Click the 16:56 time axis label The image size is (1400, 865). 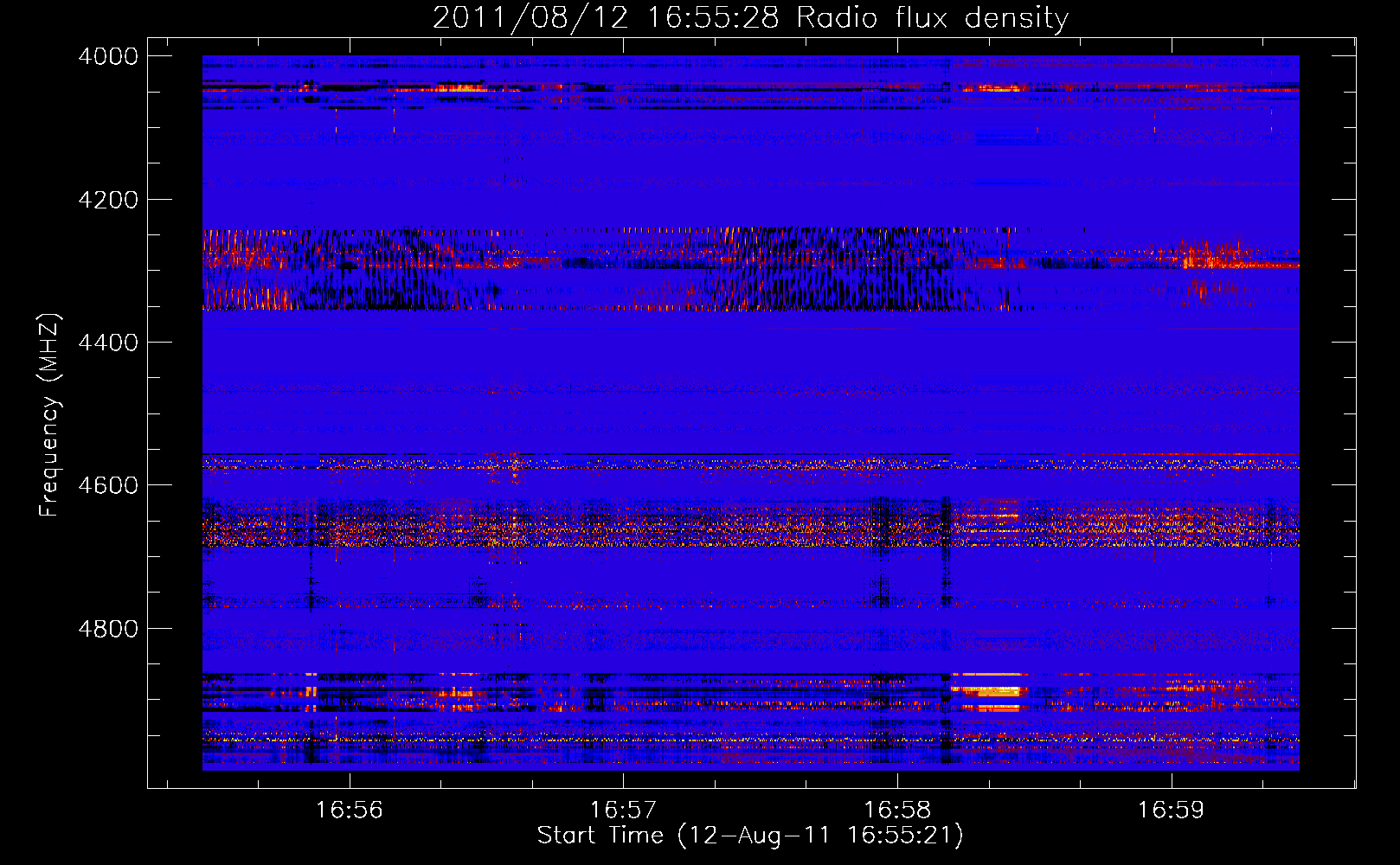tap(350, 810)
